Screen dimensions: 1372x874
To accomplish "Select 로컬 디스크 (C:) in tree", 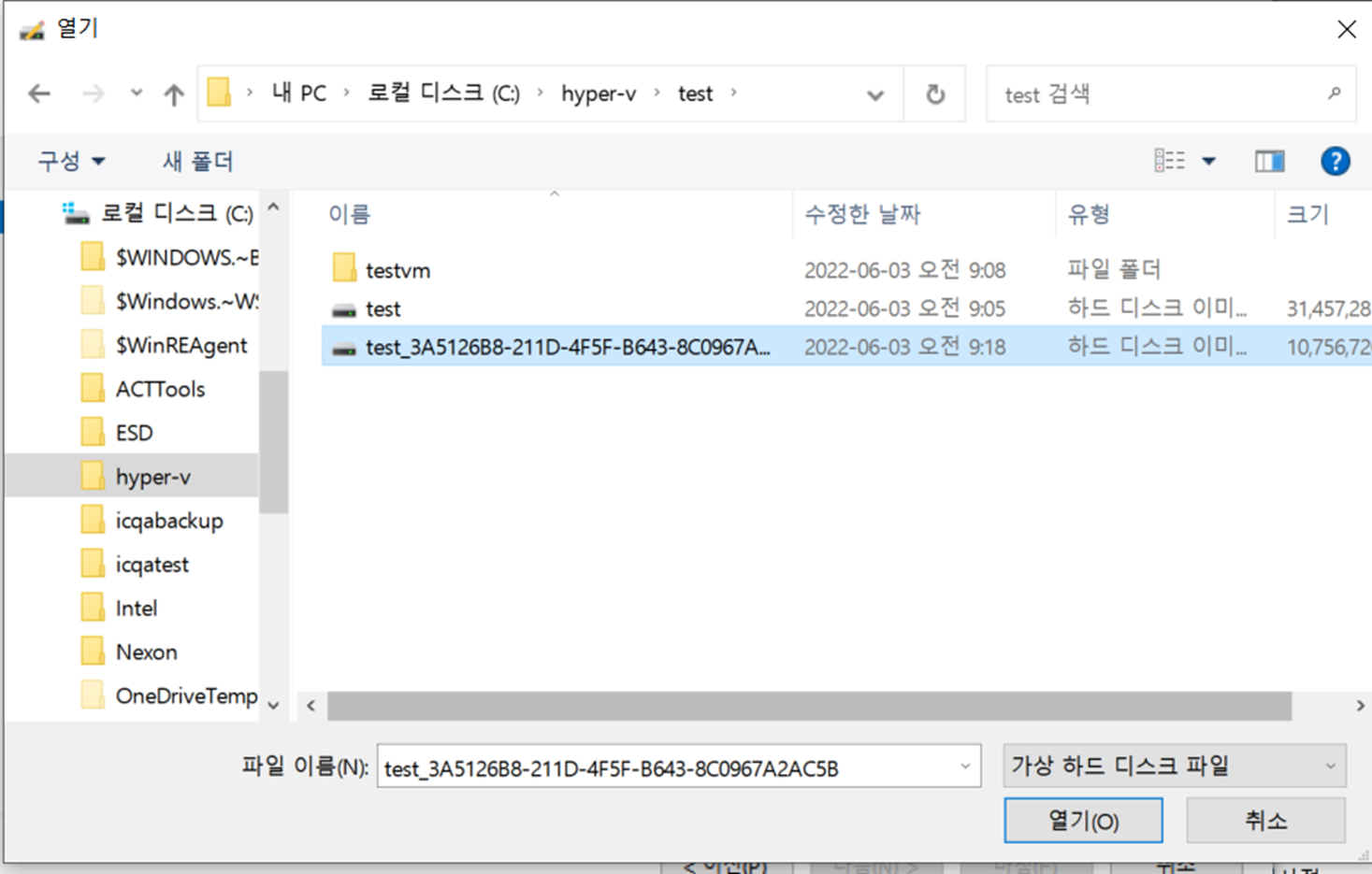I will coord(176,213).
